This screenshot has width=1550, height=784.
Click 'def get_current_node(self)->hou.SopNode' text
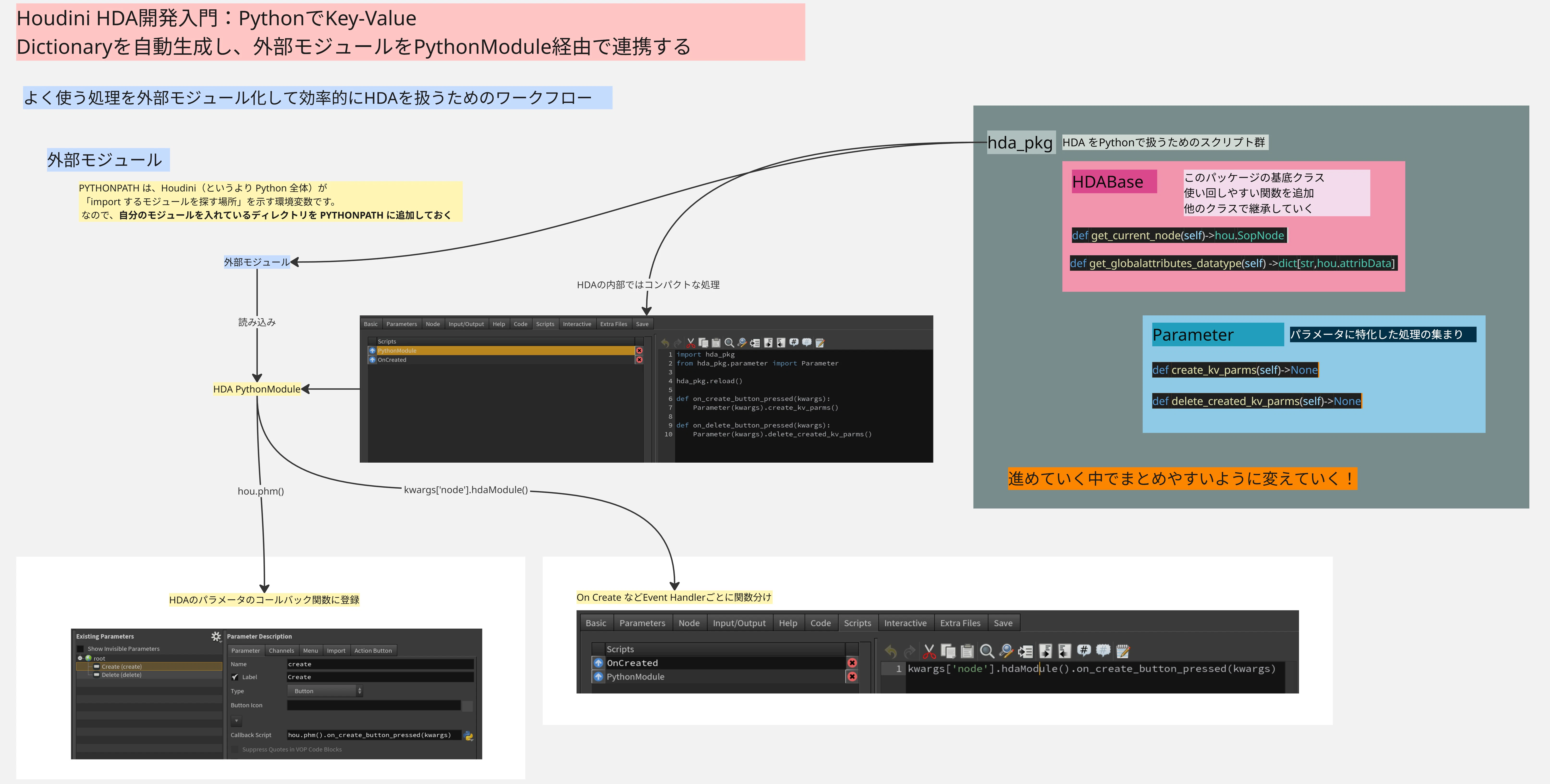[x=1178, y=235]
